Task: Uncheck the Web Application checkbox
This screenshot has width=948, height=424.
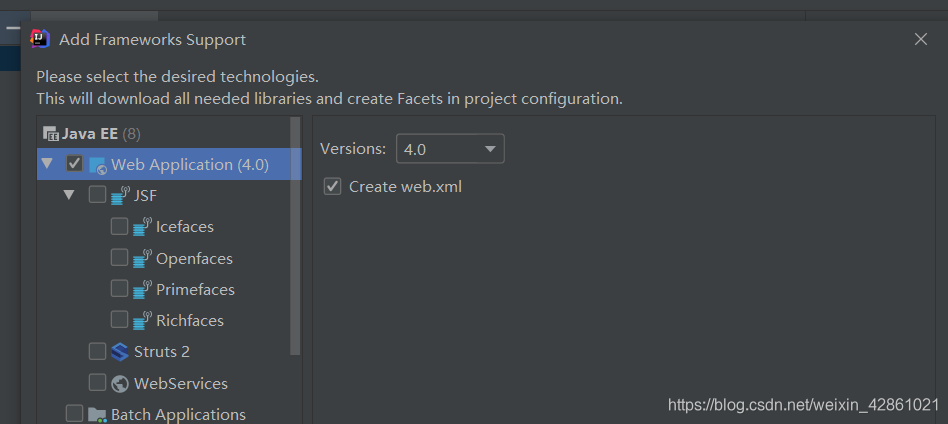Action: click(74, 164)
